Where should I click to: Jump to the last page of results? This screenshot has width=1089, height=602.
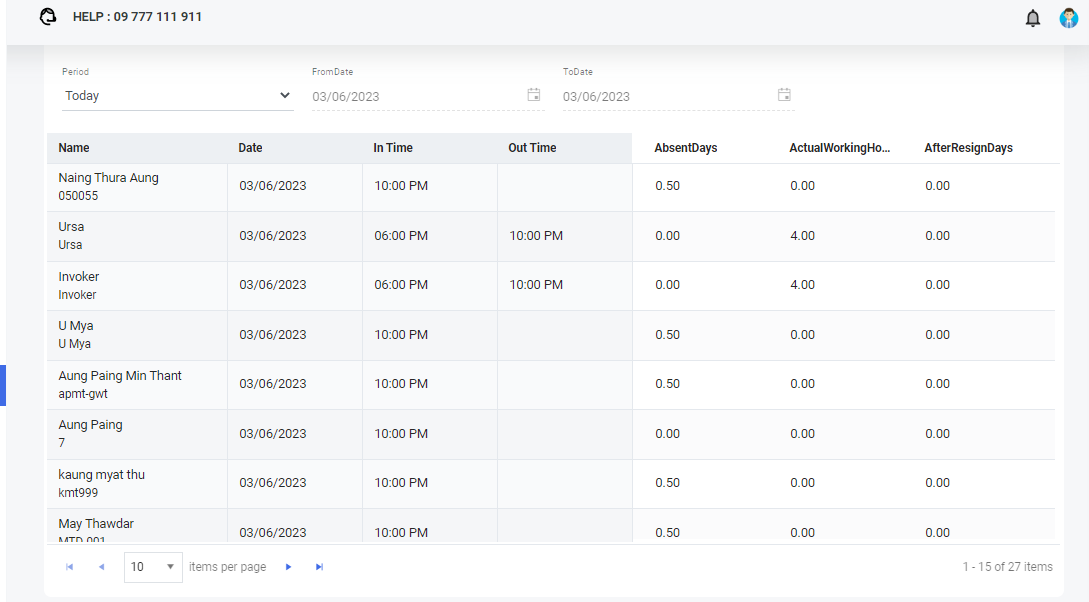(x=319, y=567)
